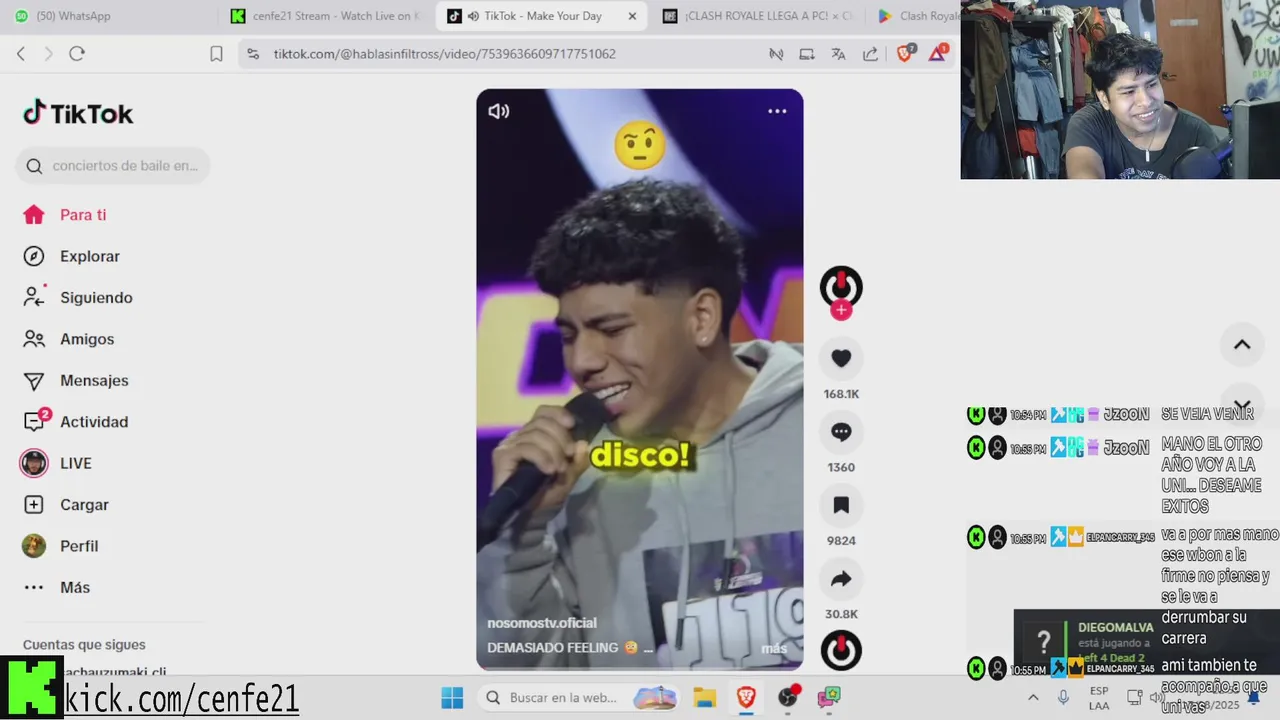
Task: Open the creator avatar above the like button
Action: pyautogui.click(x=841, y=286)
